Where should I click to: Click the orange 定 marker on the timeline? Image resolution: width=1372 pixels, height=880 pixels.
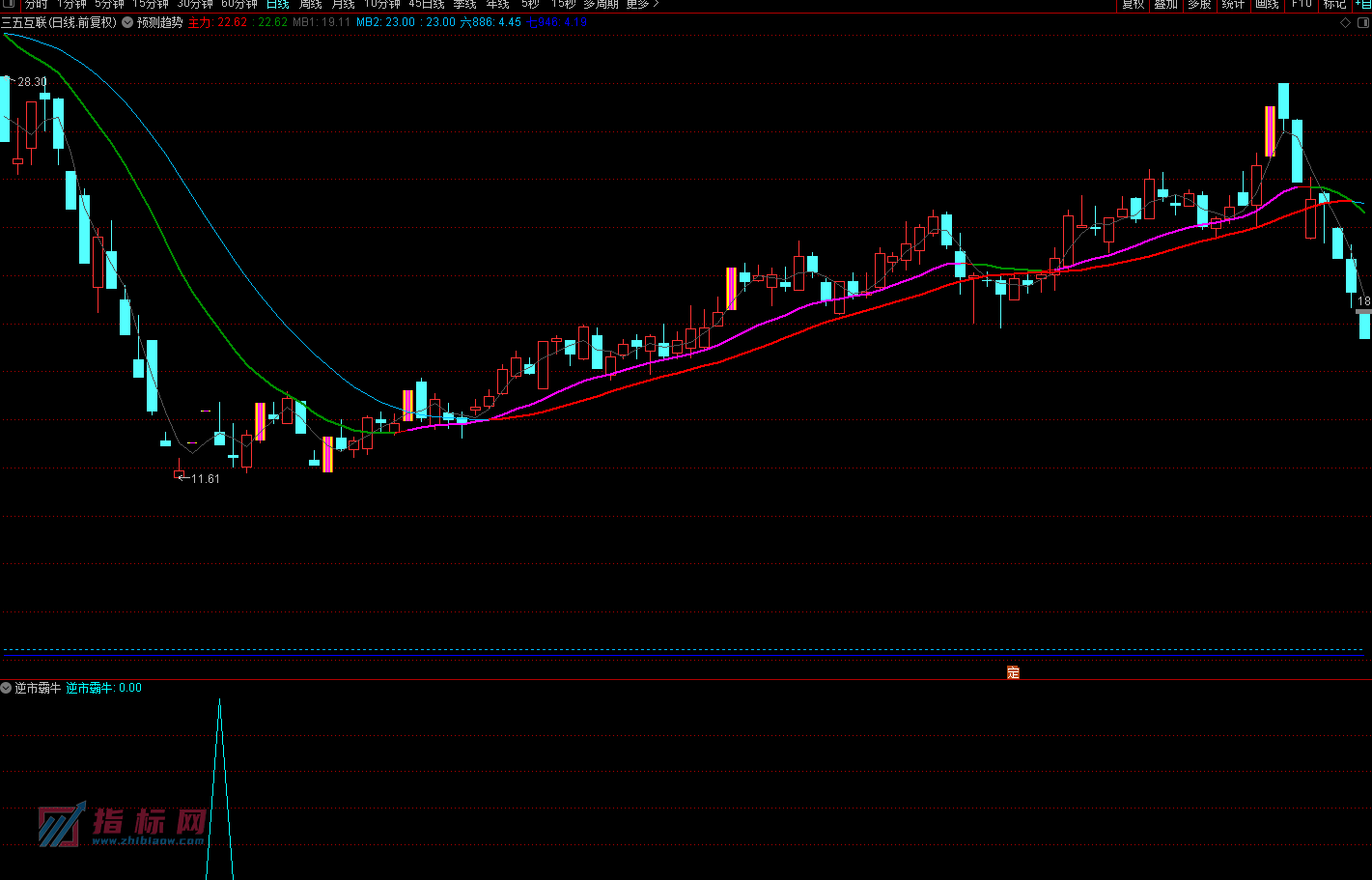pos(1013,672)
